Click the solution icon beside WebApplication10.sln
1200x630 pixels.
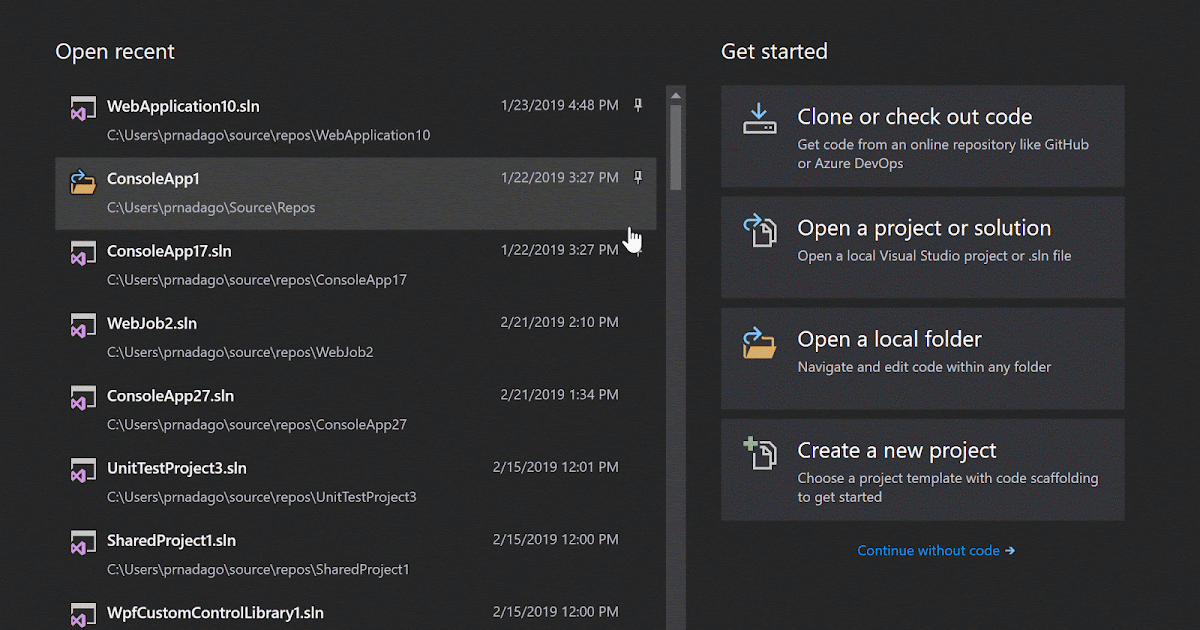pos(83,107)
